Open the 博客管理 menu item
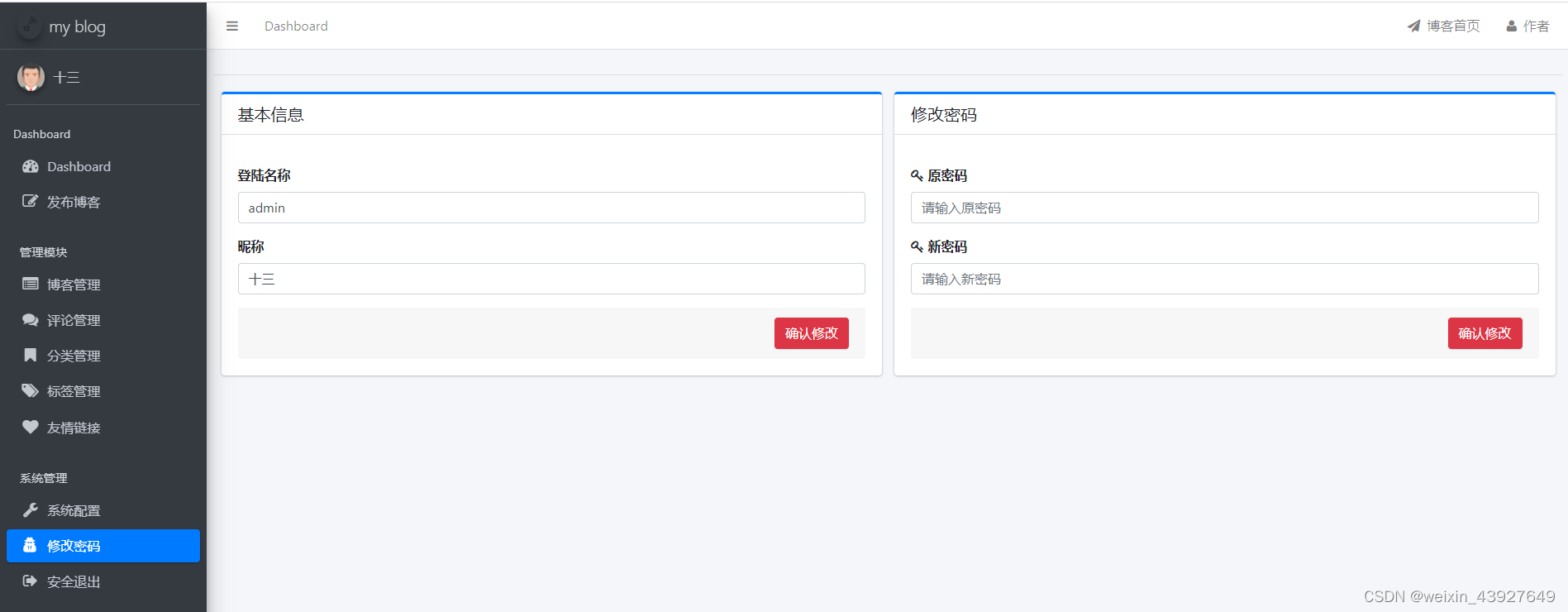 pyautogui.click(x=103, y=284)
